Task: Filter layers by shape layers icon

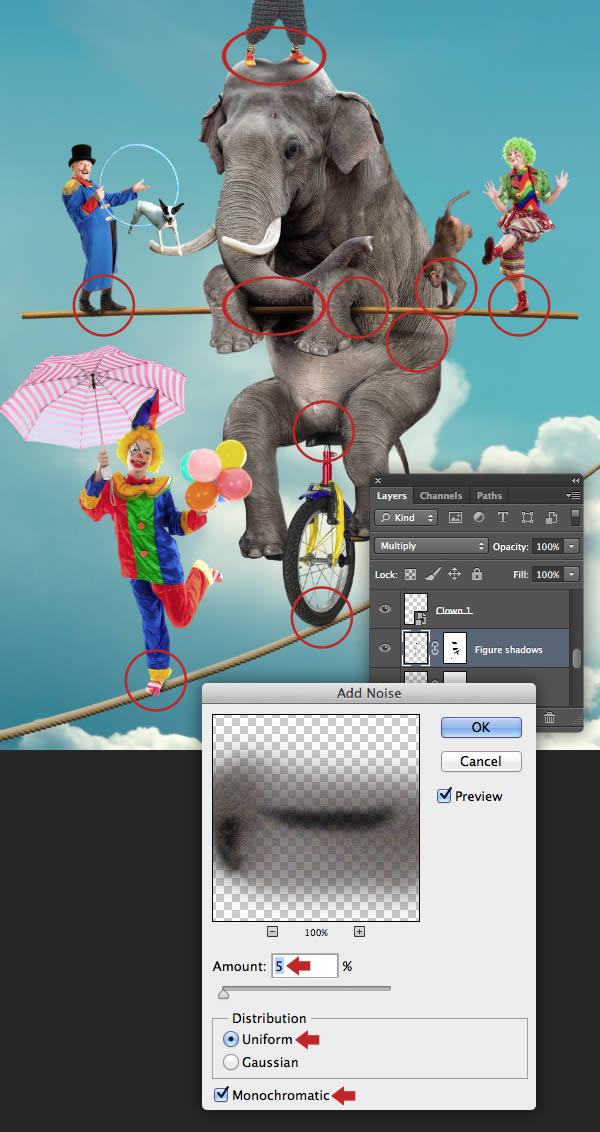Action: (x=527, y=518)
